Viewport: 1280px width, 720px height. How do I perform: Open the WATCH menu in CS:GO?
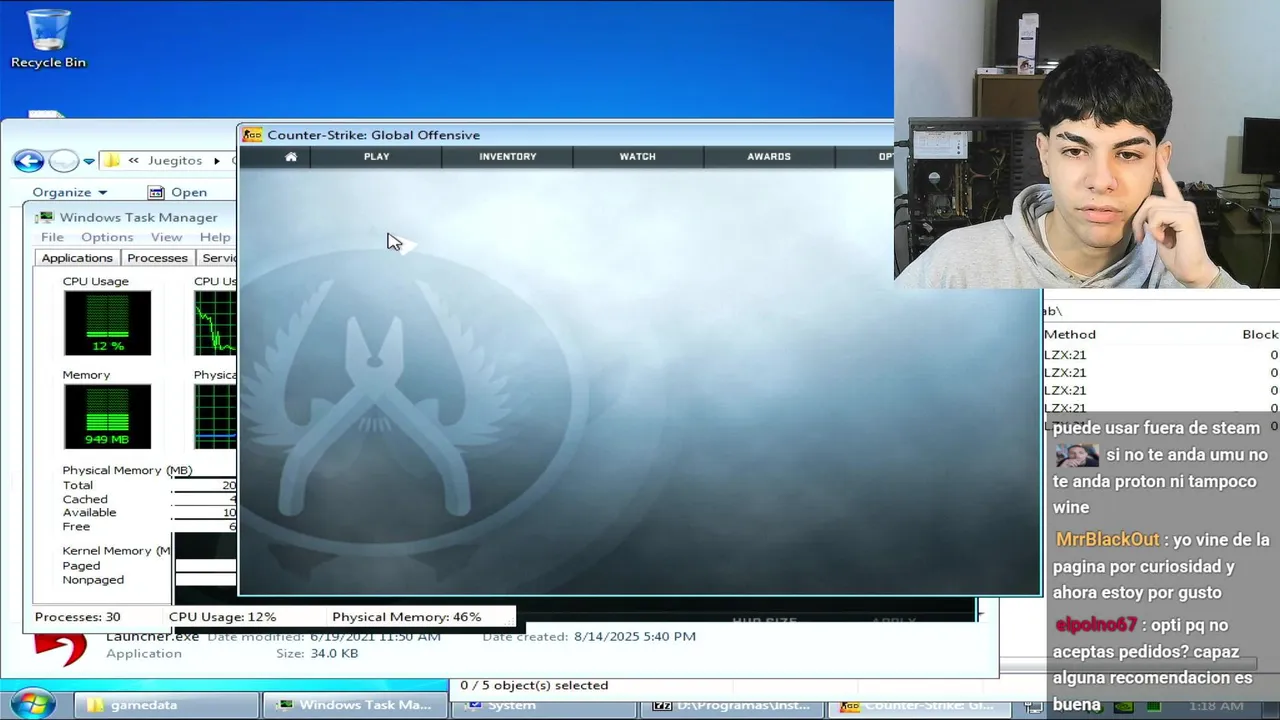click(x=637, y=156)
